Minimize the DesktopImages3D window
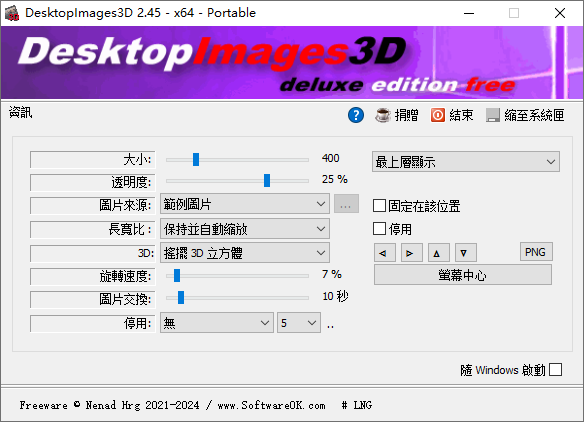Viewport: 584px width, 422px height. [469, 13]
